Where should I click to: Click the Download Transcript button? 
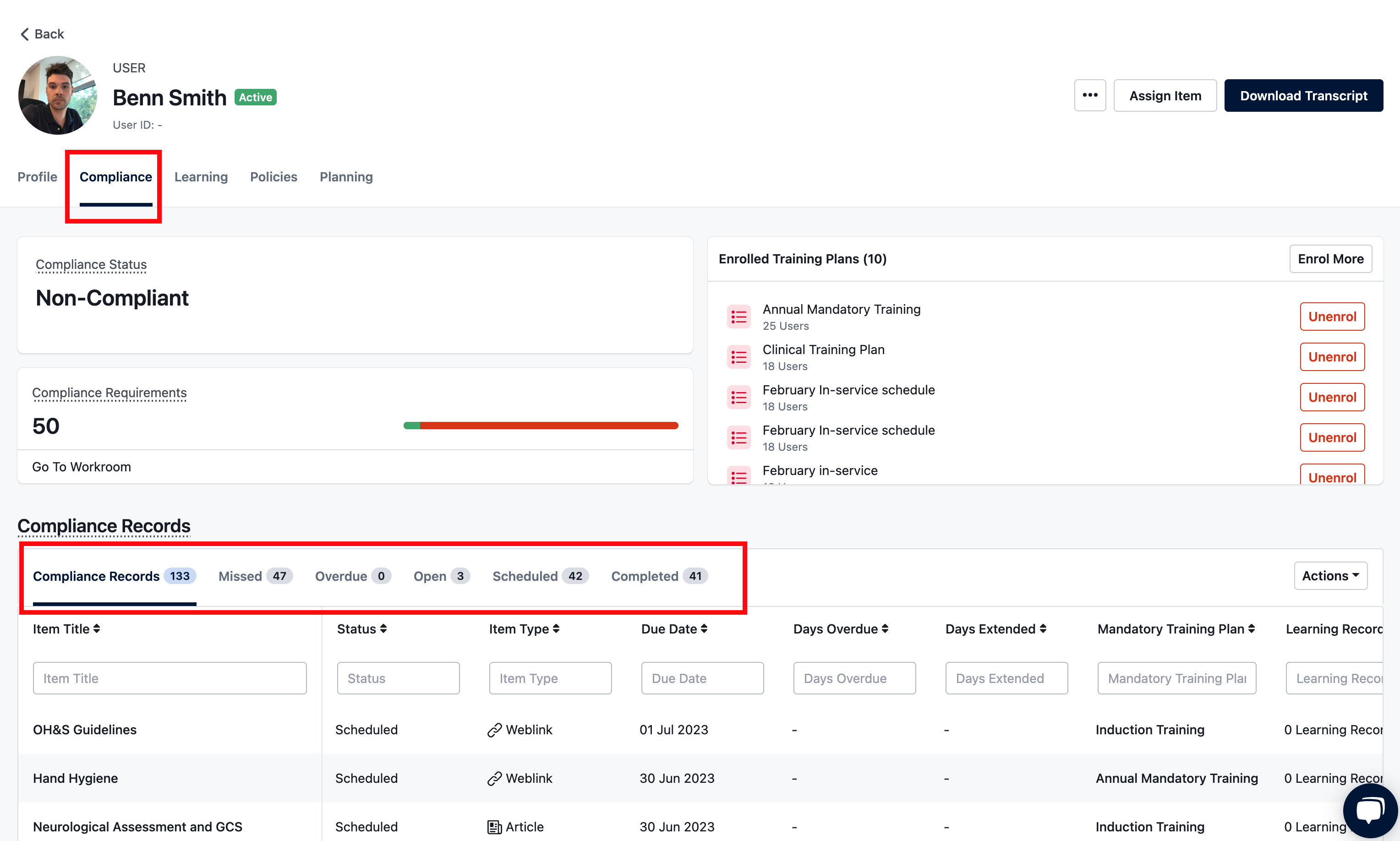pos(1303,95)
